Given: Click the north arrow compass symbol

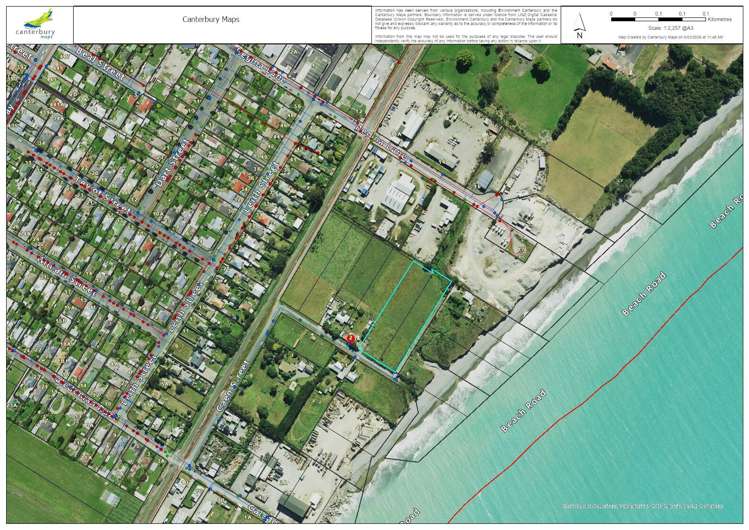Looking at the screenshot, I should [579, 26].
